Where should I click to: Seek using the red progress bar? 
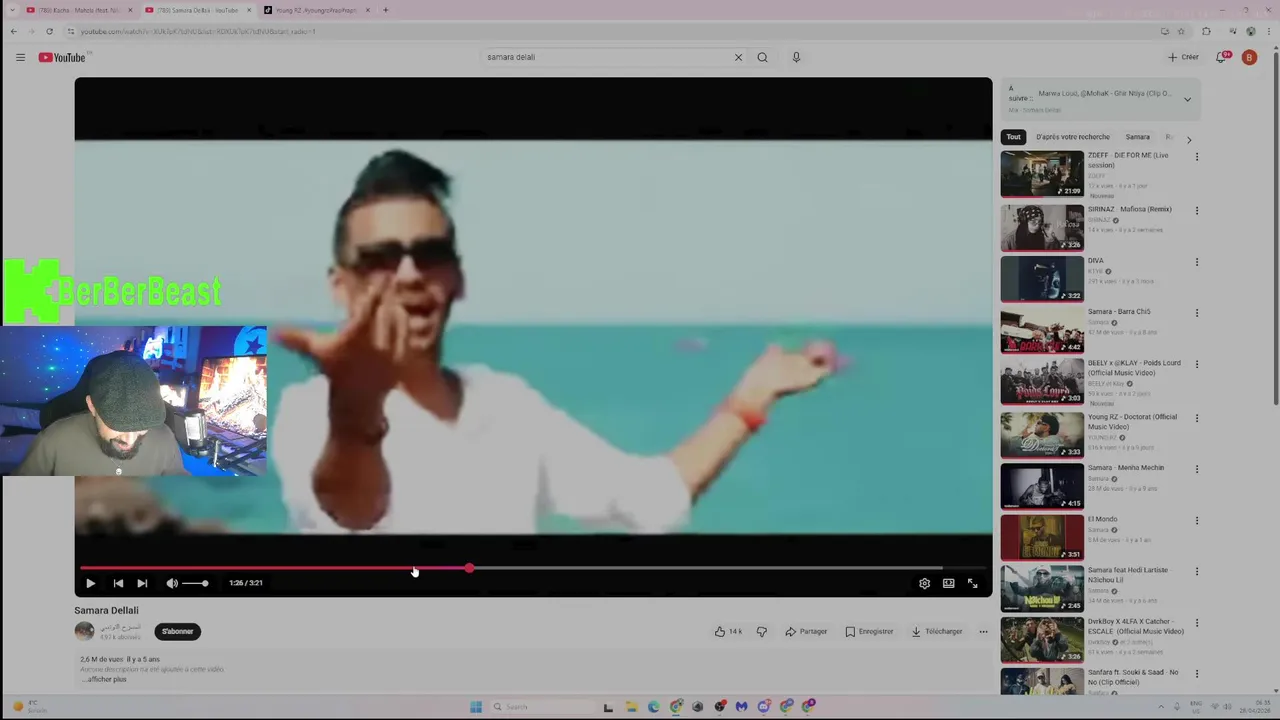click(x=533, y=568)
